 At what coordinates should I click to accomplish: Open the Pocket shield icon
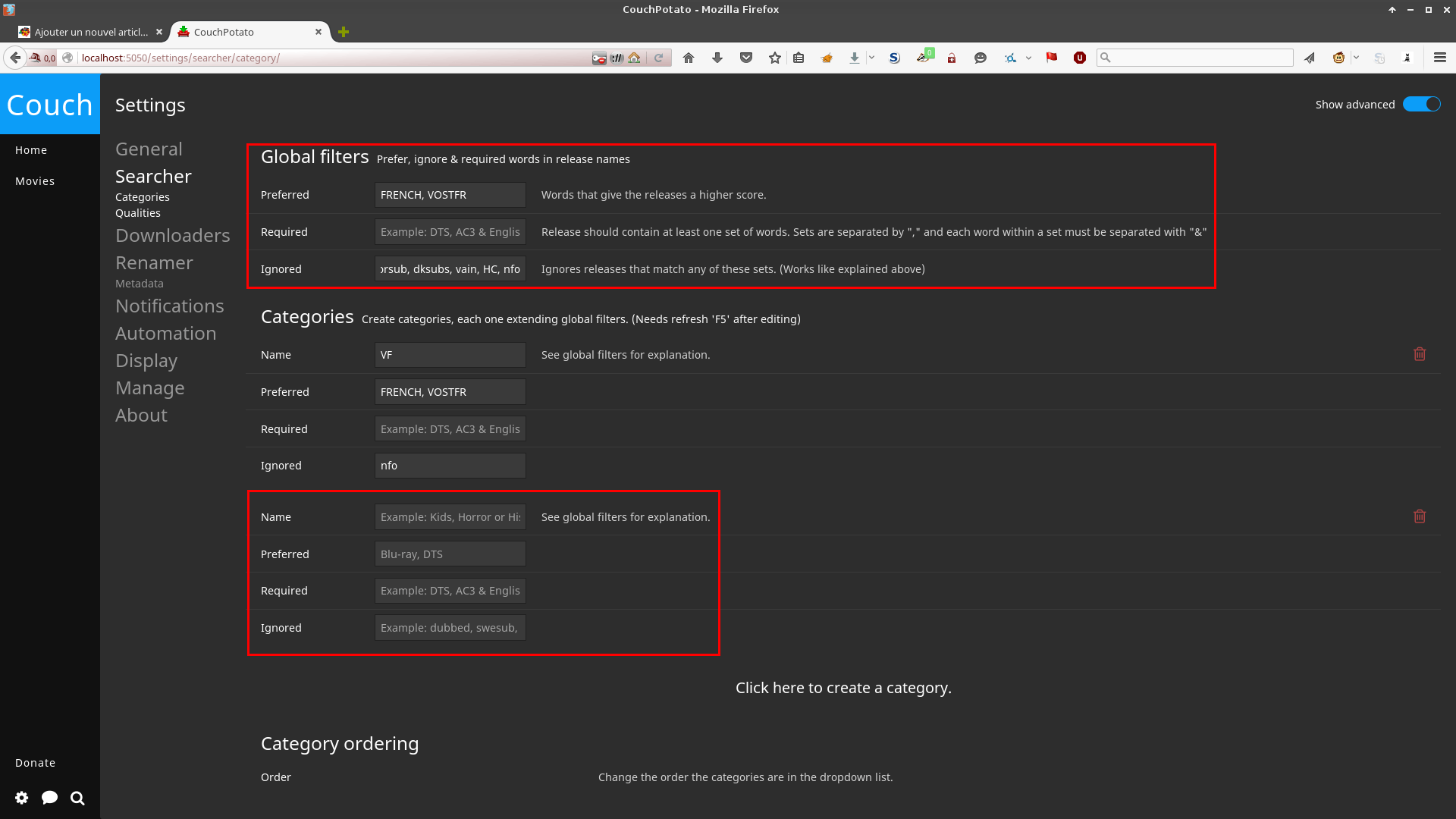(746, 58)
